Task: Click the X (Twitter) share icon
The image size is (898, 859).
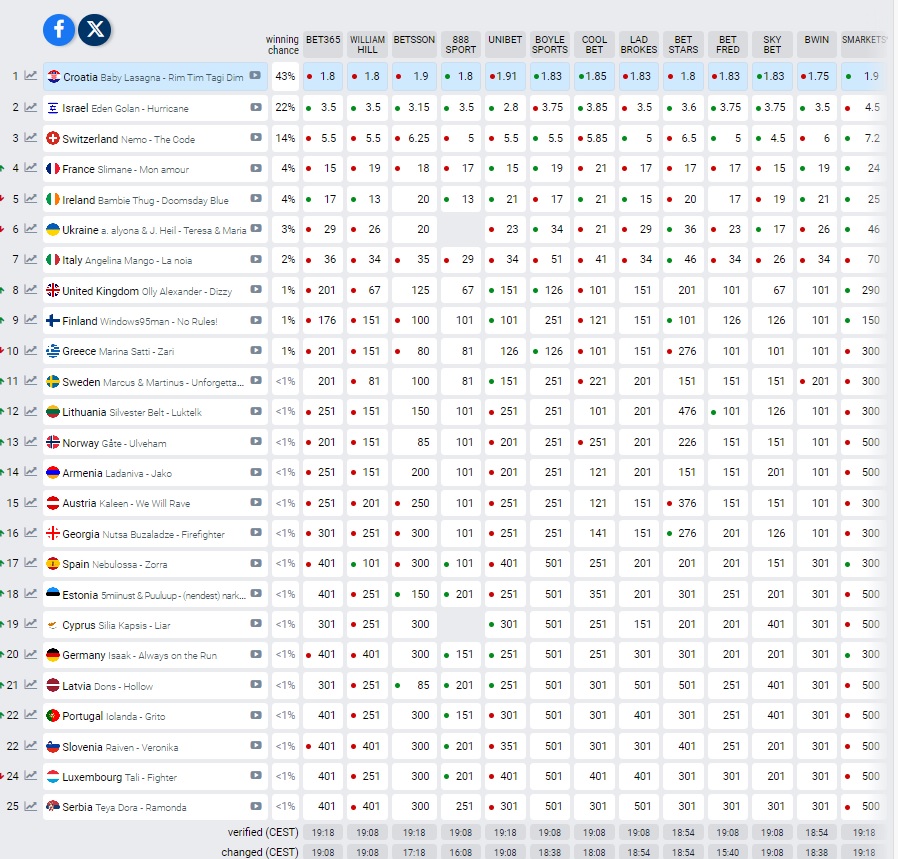Action: (x=94, y=30)
